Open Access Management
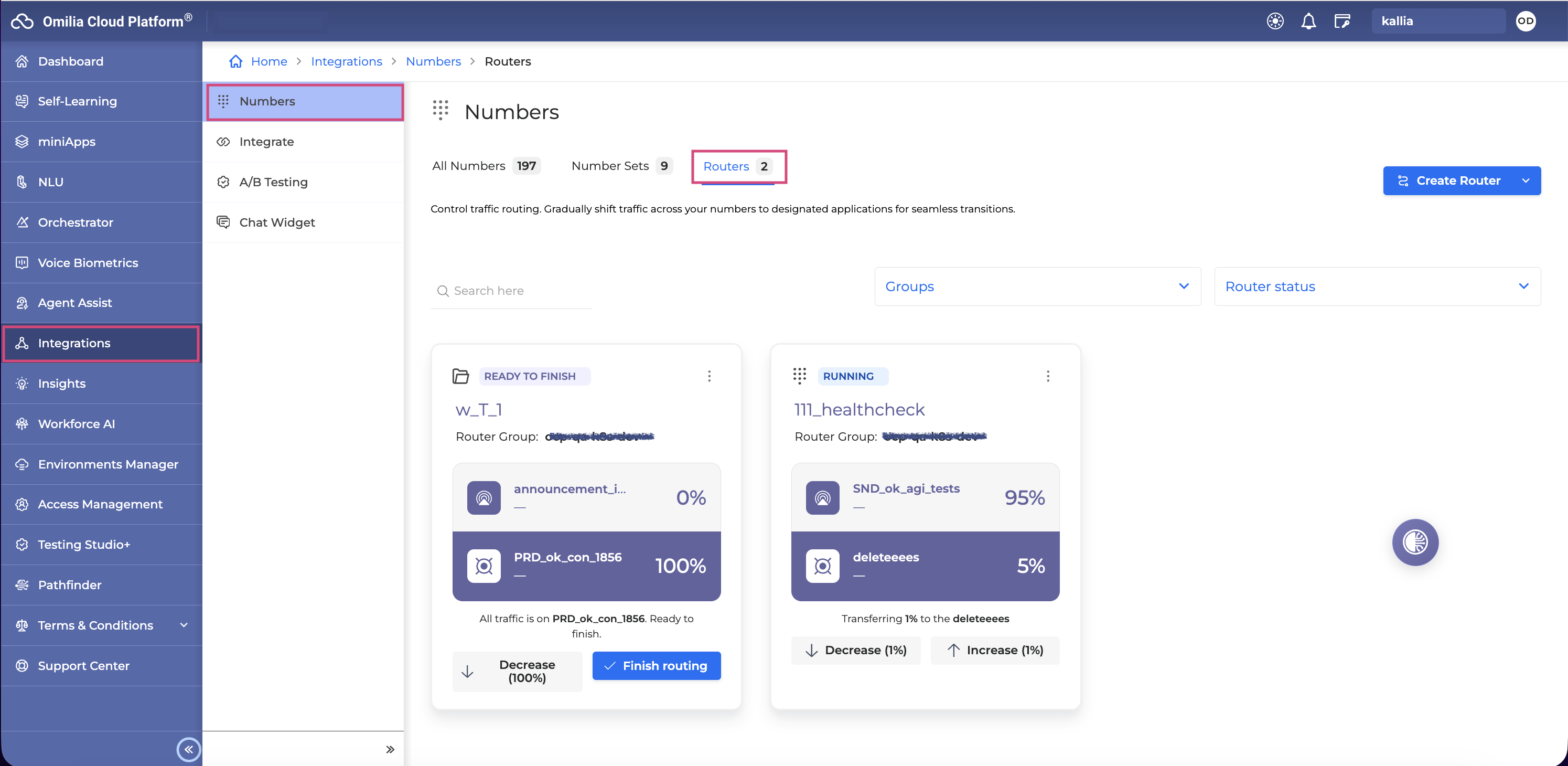Viewport: 1568px width, 766px height. point(101,505)
